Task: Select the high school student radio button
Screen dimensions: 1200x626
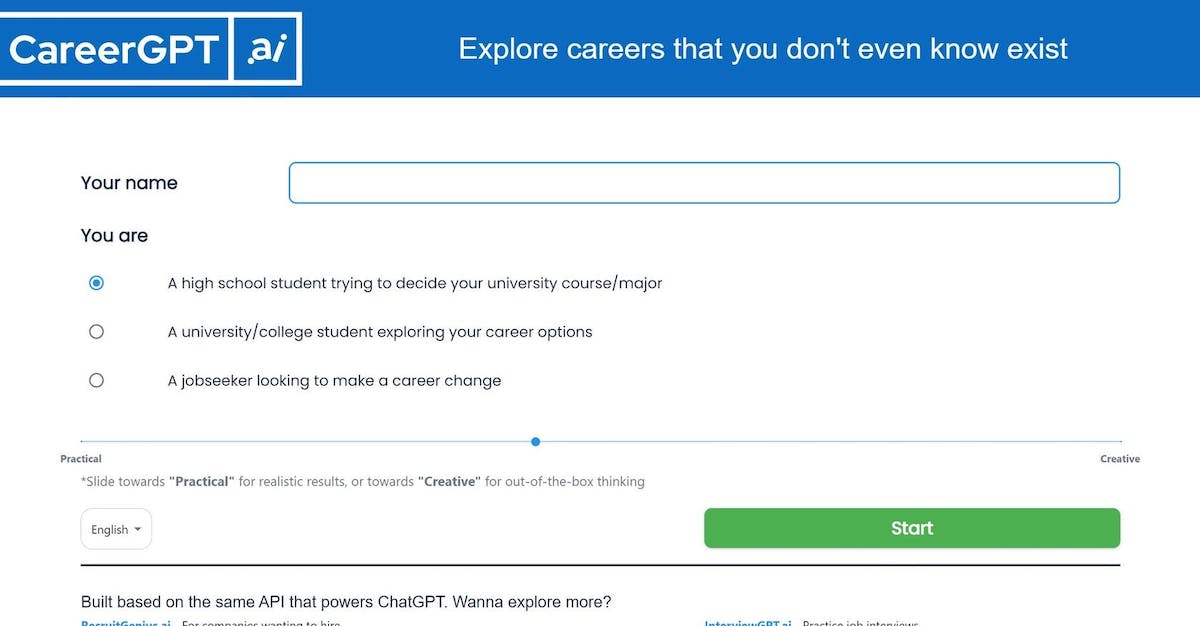Action: pos(96,283)
